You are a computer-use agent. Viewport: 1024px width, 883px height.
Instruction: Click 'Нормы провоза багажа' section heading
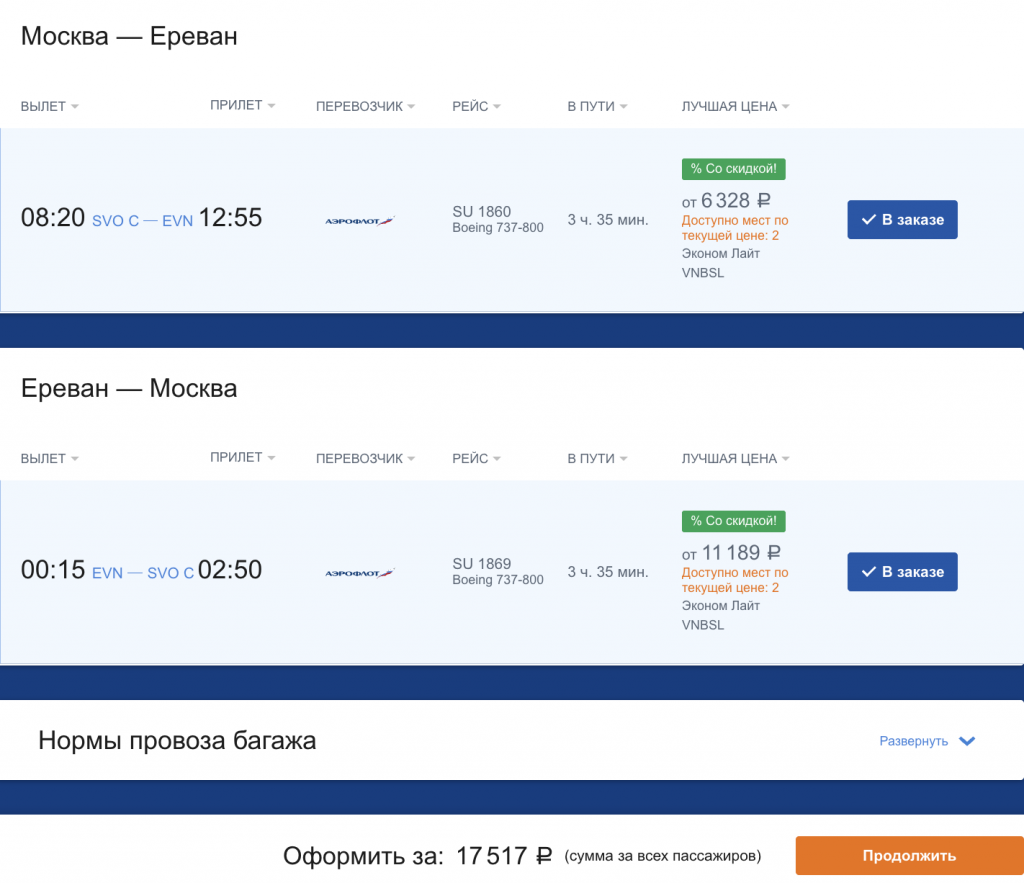[x=177, y=741]
